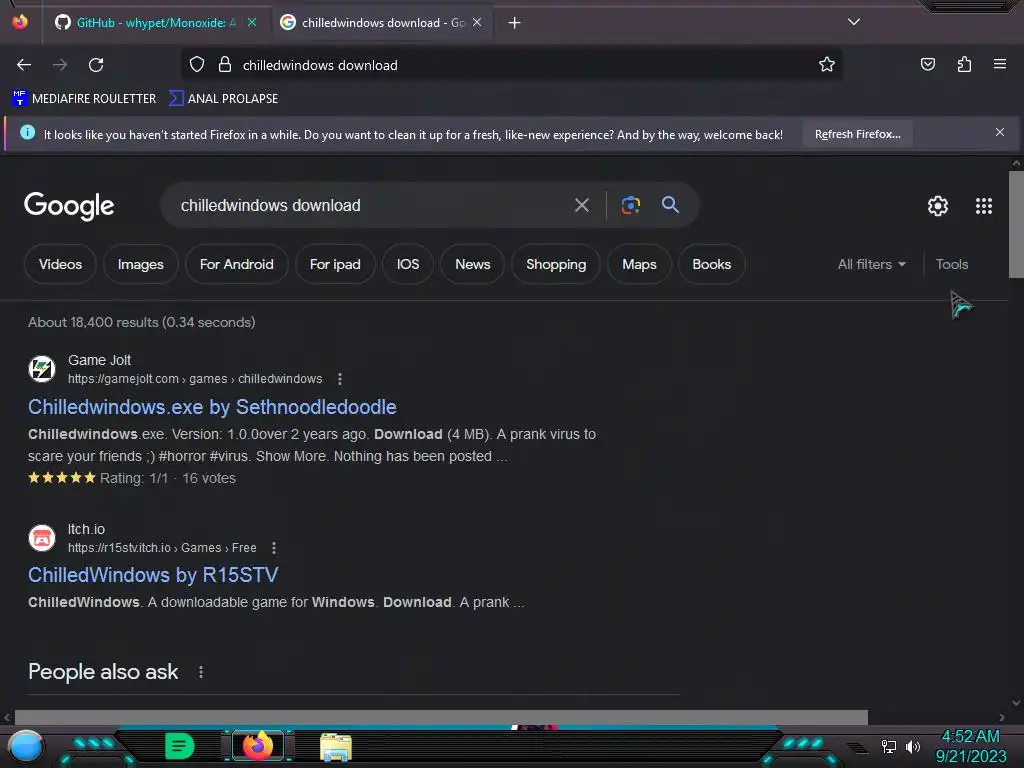Click the Firefox taskbar icon
This screenshot has height=768, width=1024.
point(257,746)
